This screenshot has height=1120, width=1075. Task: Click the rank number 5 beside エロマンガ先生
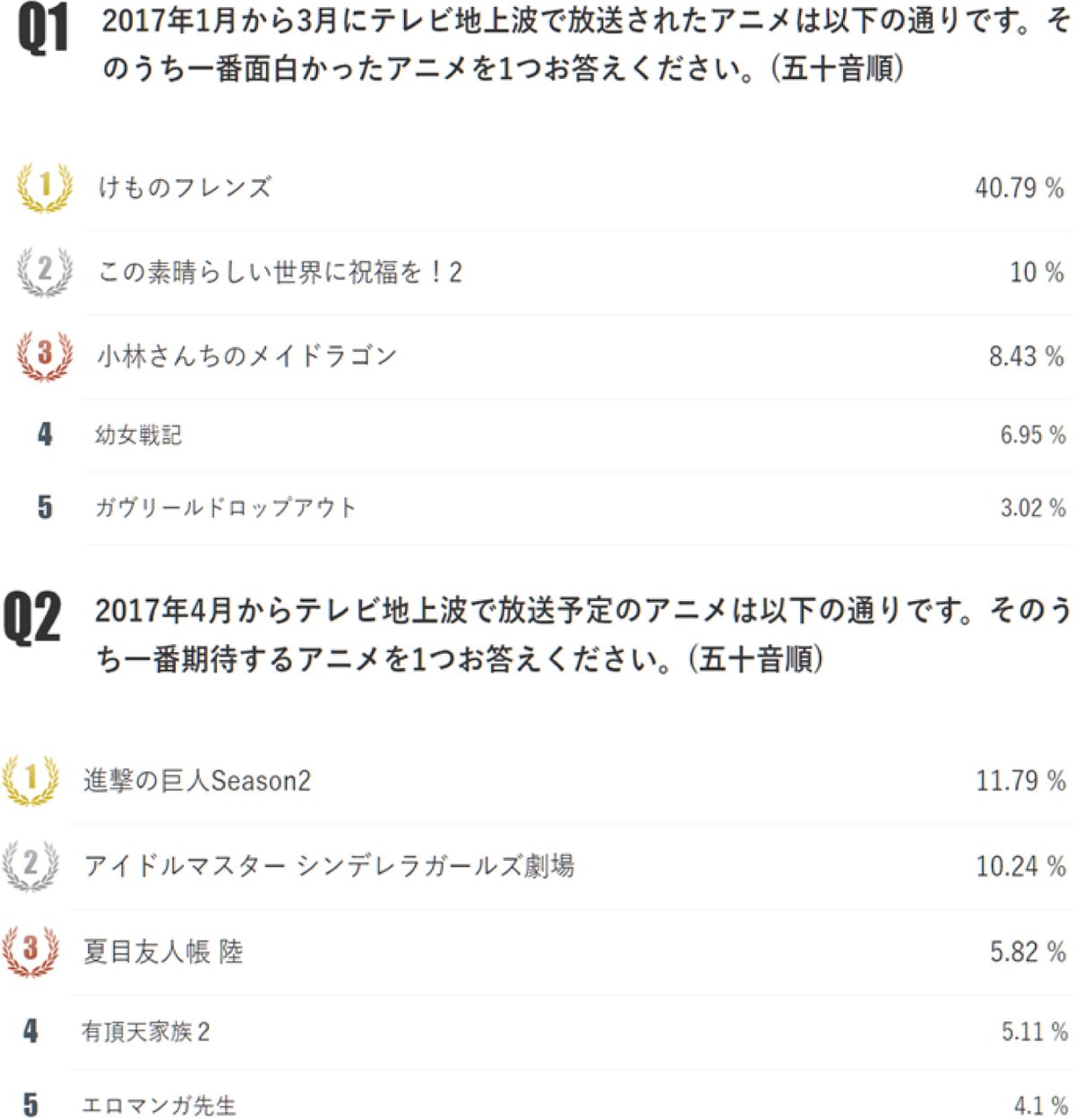tap(30, 1105)
